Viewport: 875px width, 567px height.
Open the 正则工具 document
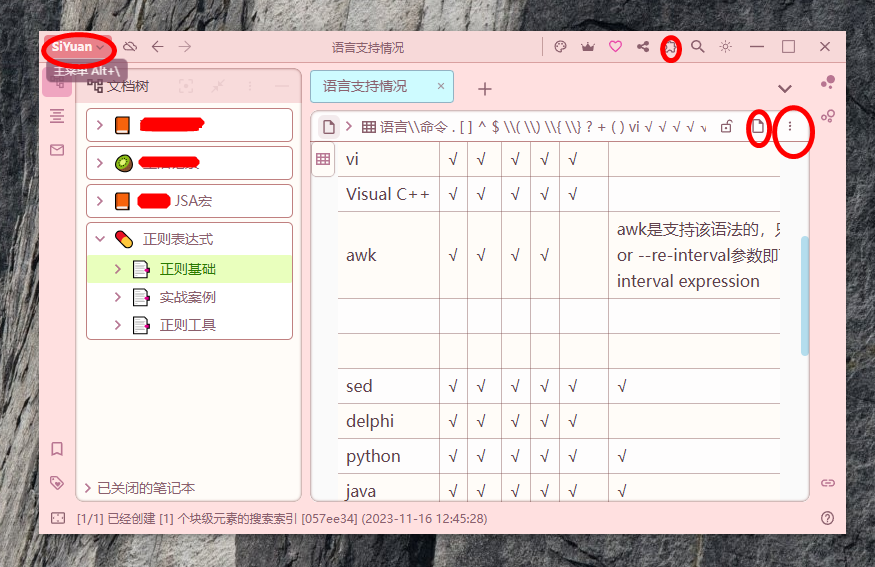[190, 325]
